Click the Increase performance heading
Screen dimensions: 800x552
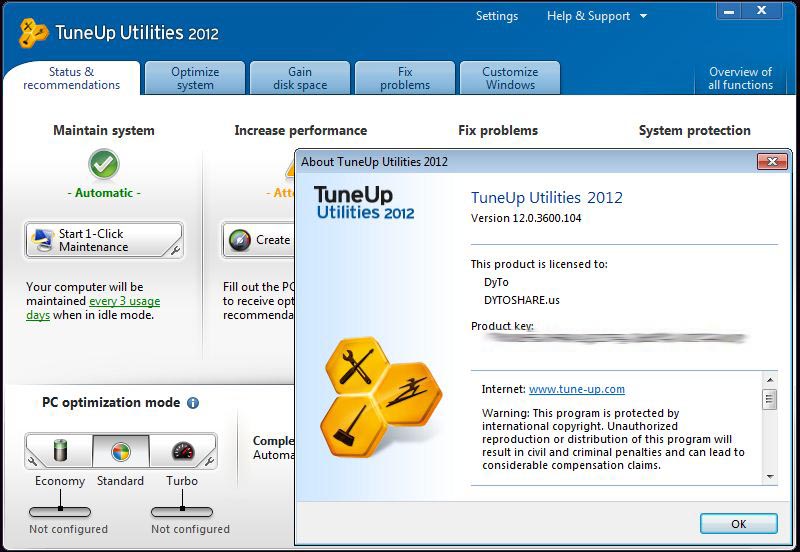[301, 131]
